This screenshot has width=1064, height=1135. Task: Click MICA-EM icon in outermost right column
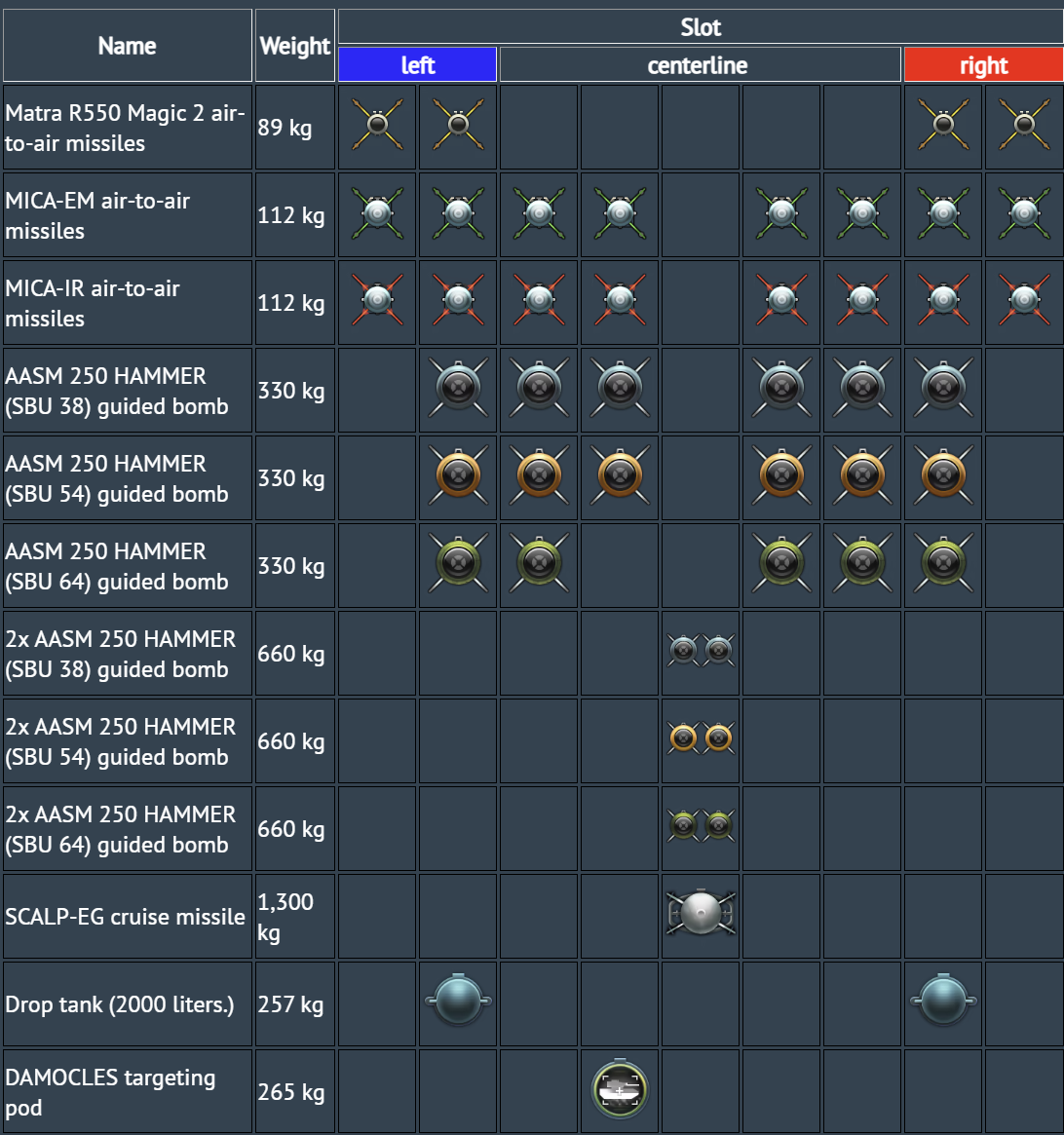[1024, 212]
